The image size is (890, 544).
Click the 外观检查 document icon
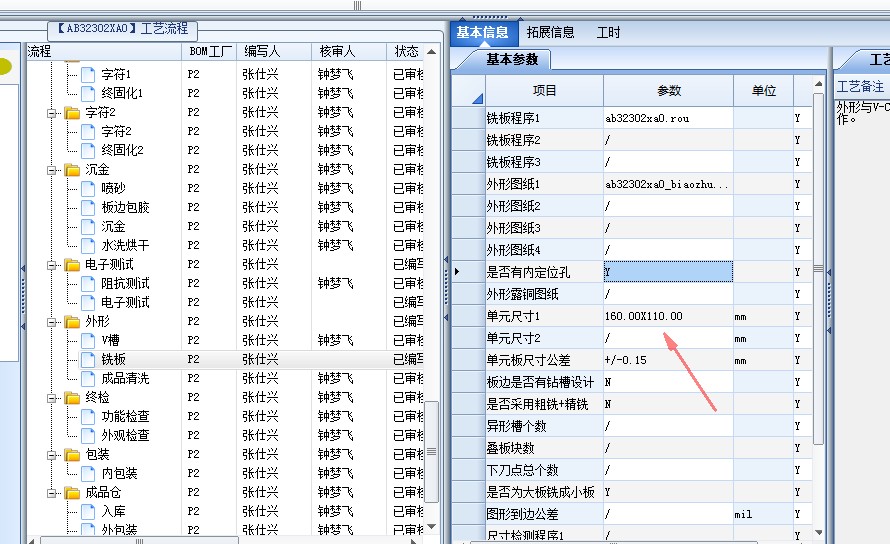[x=87, y=436]
